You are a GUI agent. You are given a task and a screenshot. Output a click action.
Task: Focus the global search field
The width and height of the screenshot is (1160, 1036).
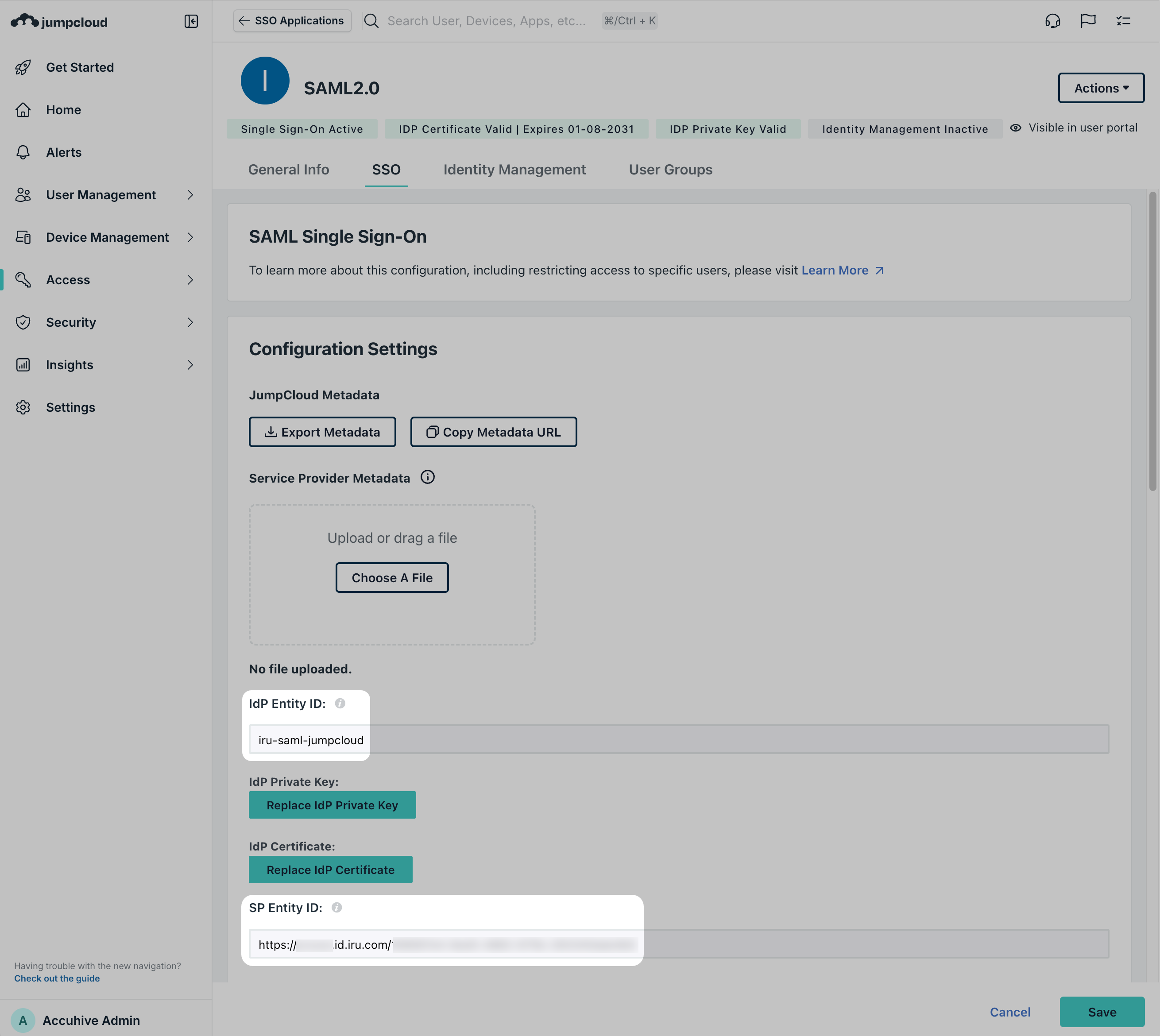[x=487, y=21]
